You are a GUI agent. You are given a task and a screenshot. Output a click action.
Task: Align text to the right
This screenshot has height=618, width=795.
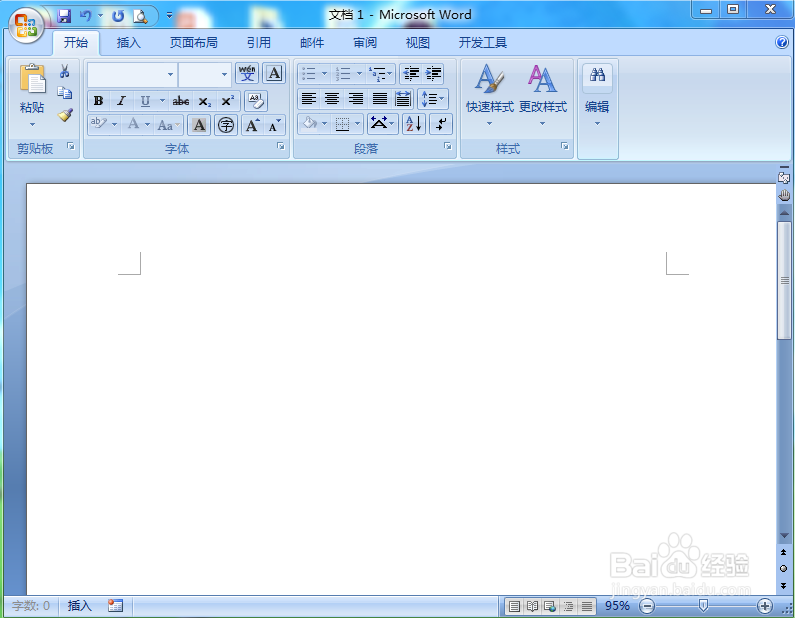[356, 98]
